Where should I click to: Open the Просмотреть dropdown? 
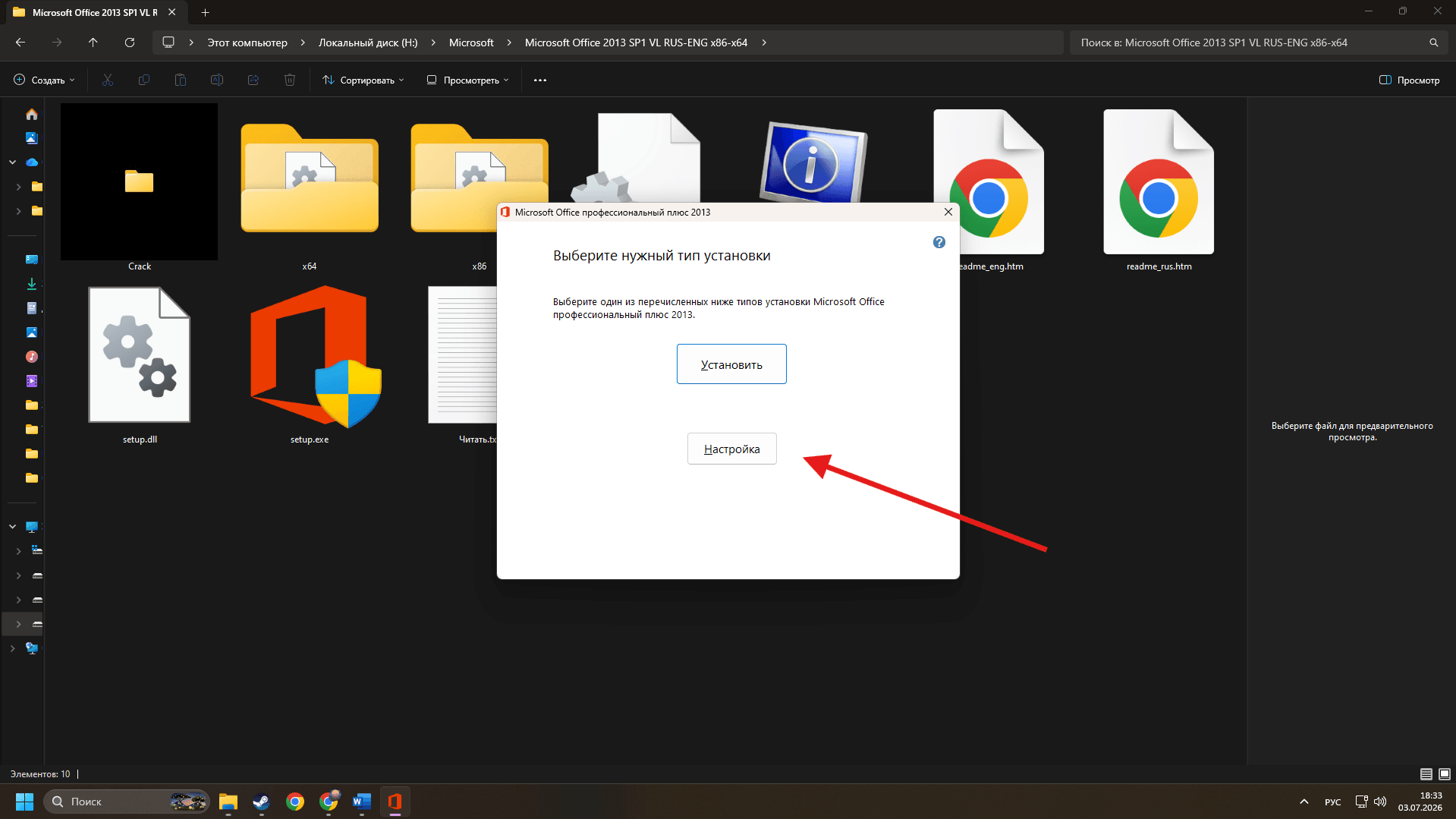tap(468, 80)
